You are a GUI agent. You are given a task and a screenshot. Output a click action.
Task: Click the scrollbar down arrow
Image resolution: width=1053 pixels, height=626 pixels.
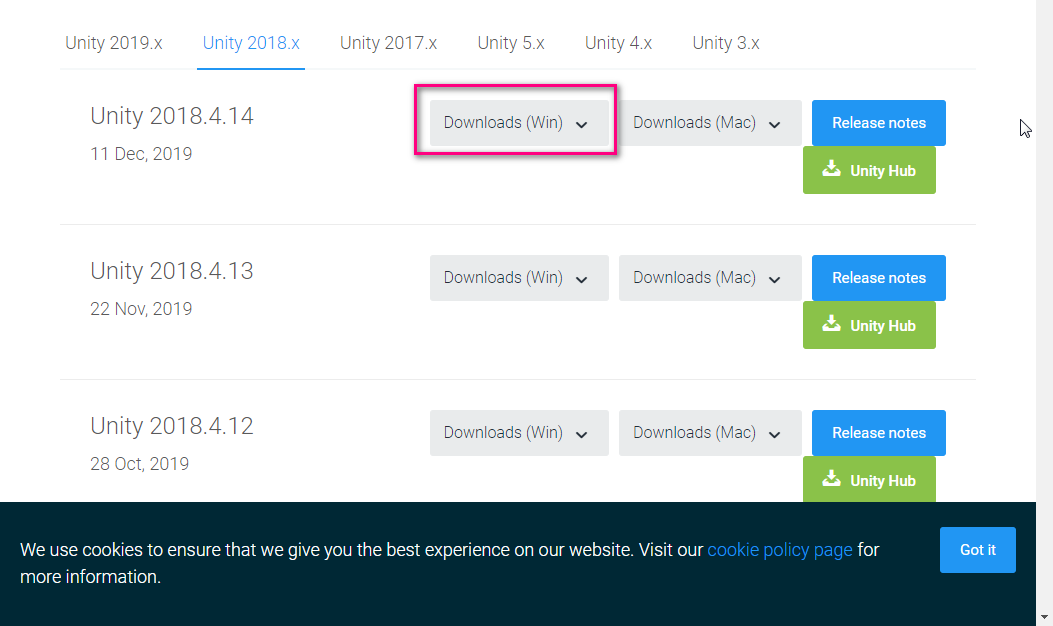click(1044, 617)
